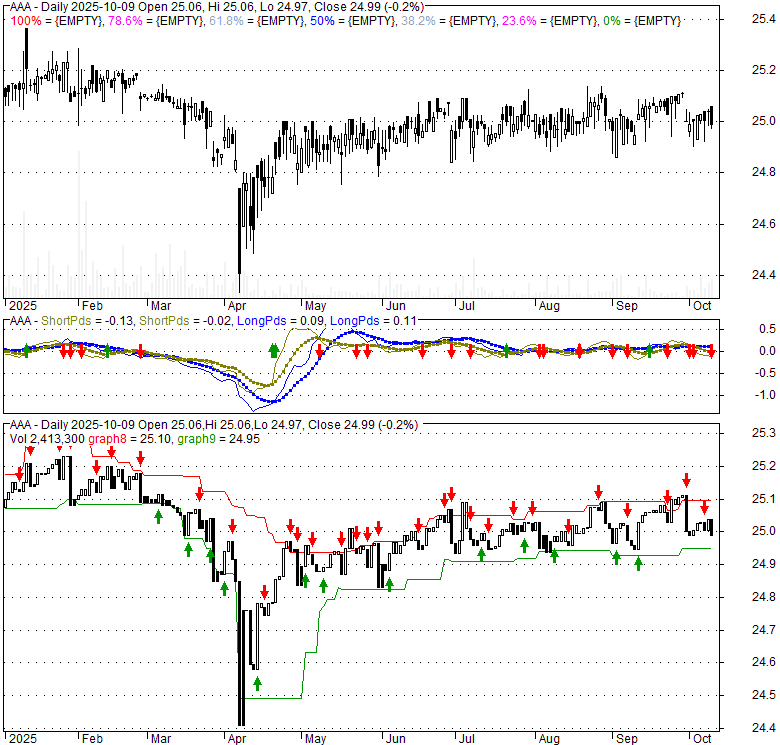
Task: Click the LongPds = 0.11 legend value
Action: 373,321
